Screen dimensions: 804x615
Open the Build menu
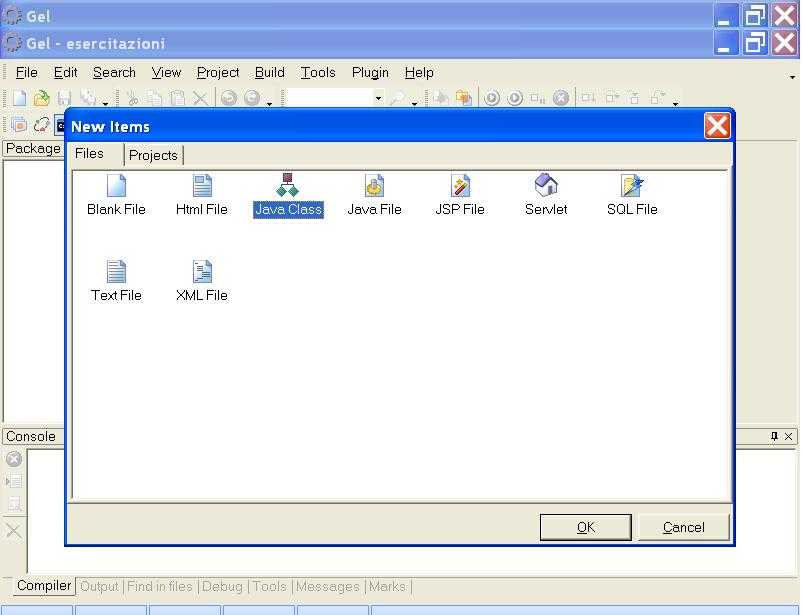coord(269,72)
